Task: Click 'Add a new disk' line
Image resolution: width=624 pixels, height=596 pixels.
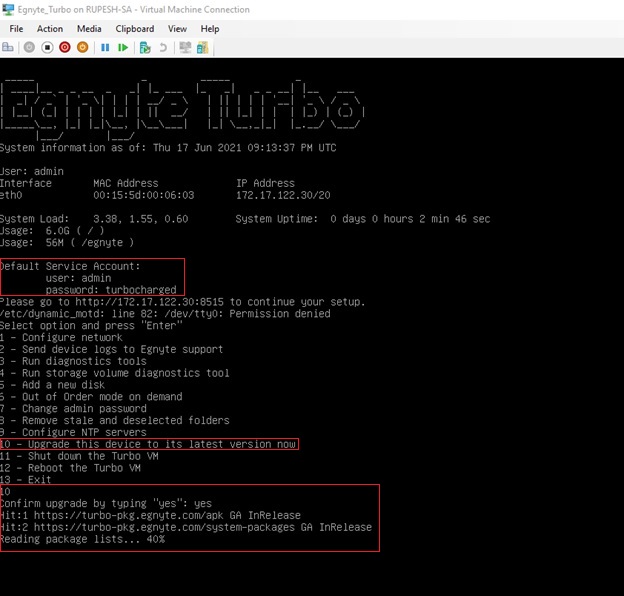Action: click(53, 385)
